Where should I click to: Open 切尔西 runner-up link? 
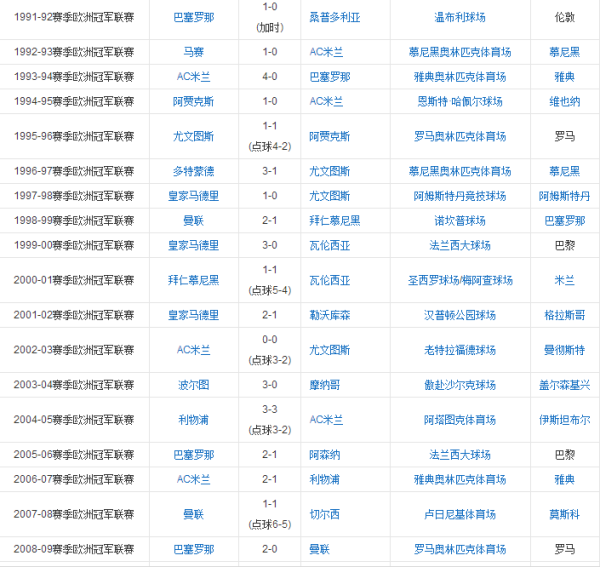[x=324, y=514]
